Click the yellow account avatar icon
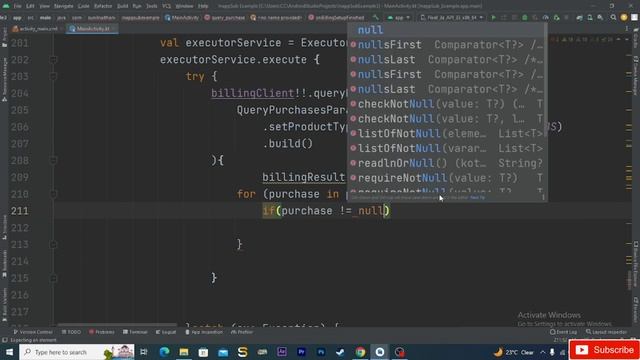 click(x=624, y=18)
